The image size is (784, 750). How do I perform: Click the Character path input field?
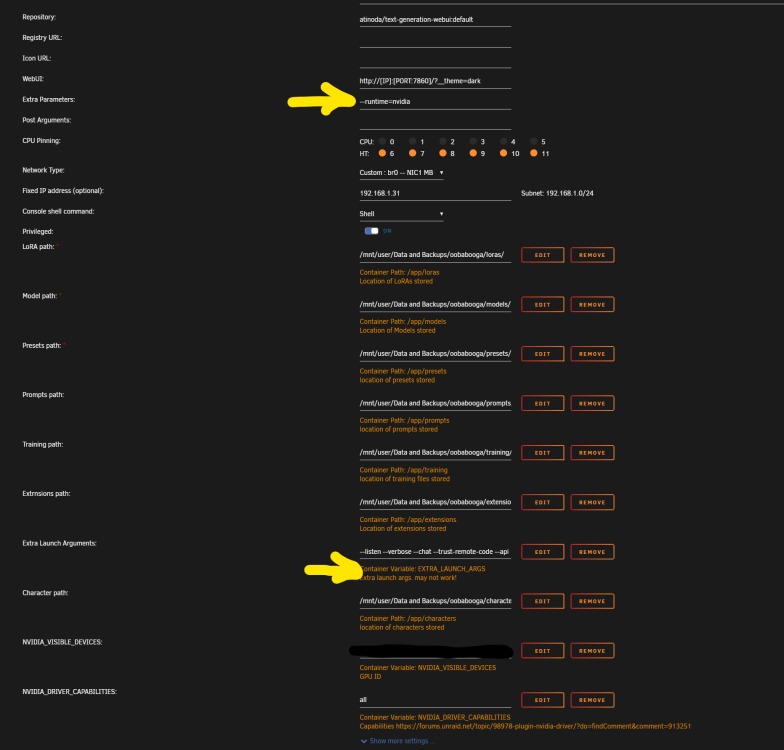pos(435,602)
